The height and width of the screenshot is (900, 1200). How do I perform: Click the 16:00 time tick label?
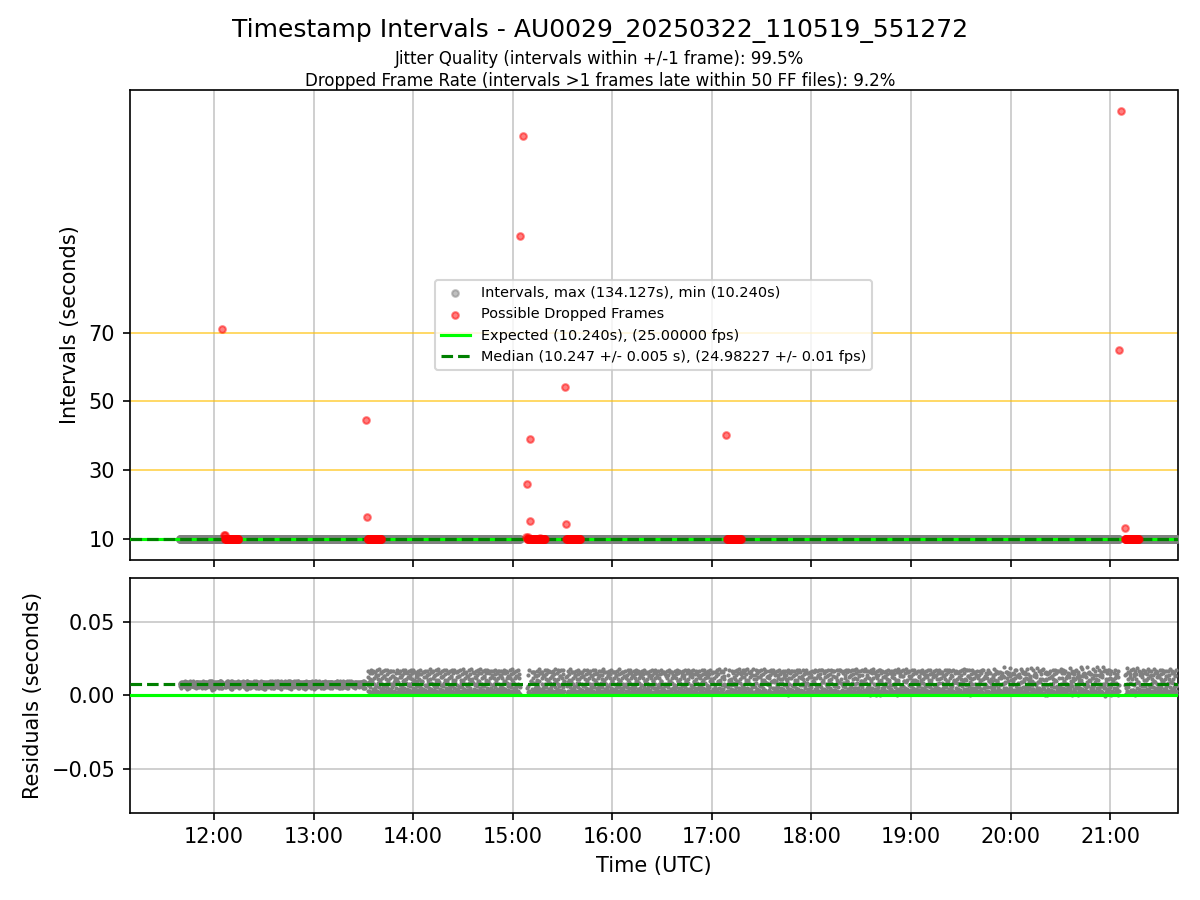click(612, 834)
